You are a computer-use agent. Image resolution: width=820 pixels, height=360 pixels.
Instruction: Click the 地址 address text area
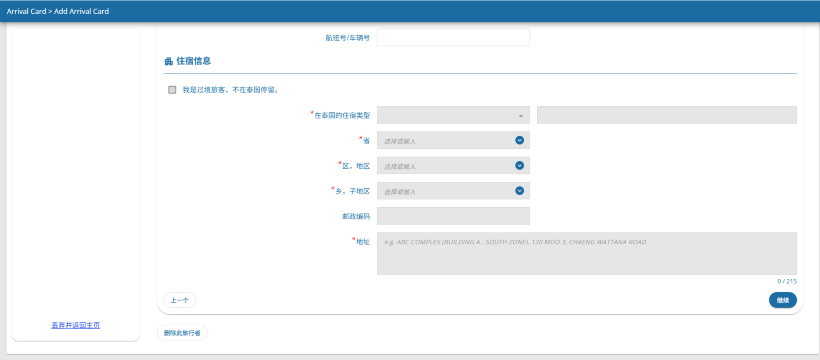587,253
